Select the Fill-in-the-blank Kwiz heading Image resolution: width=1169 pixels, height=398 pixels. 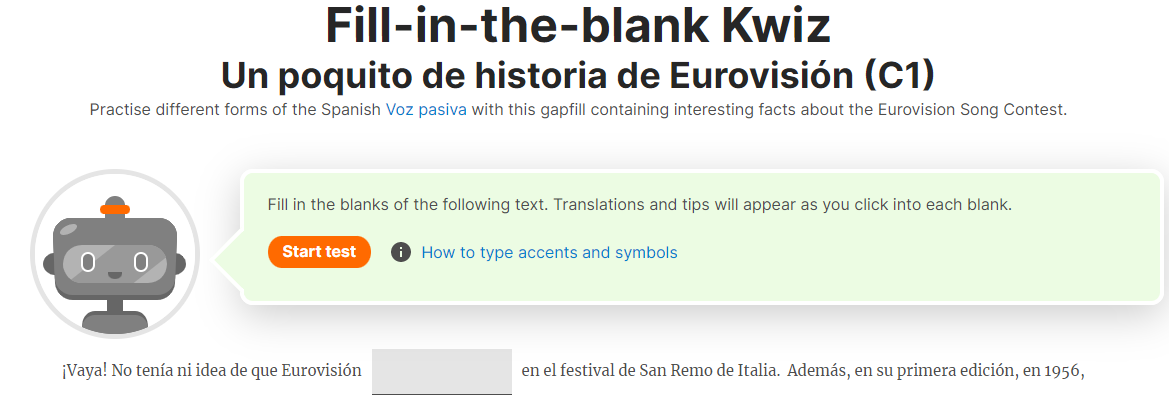click(x=578, y=25)
